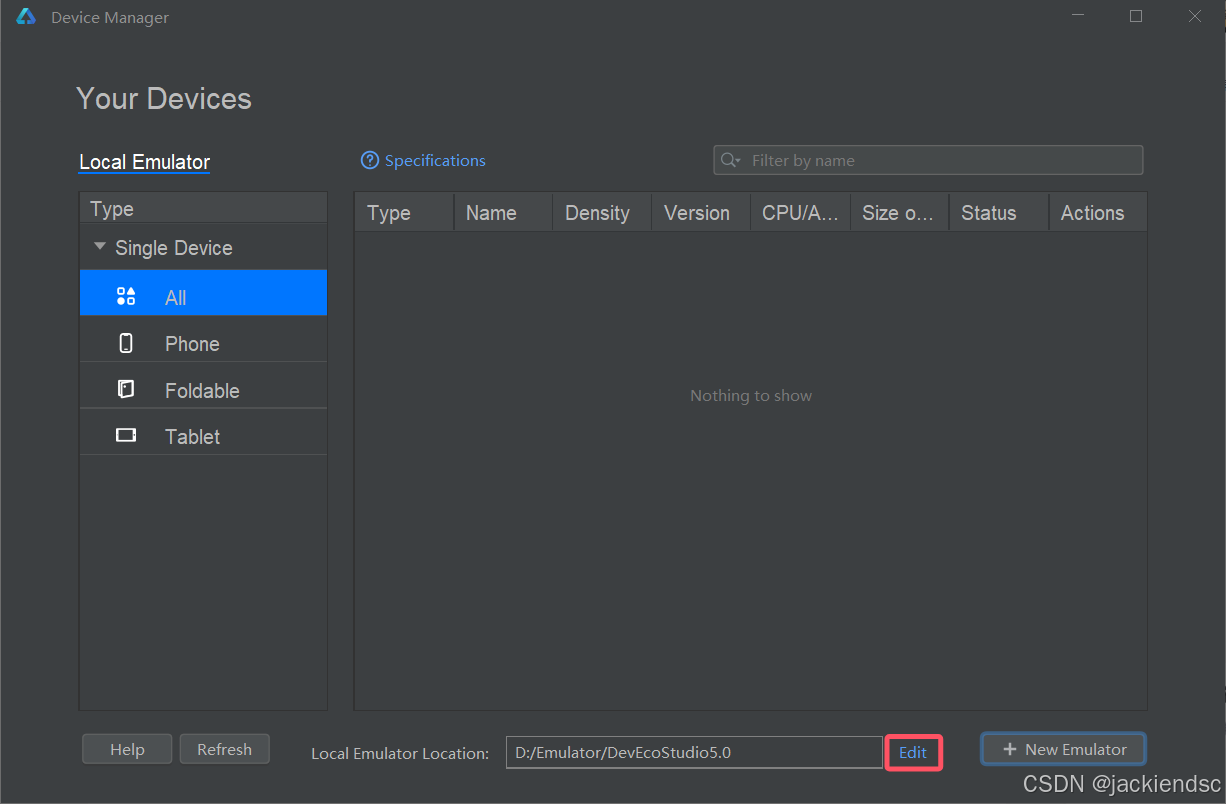Click the DevEco Studio logo in the title bar
The width and height of the screenshot is (1226, 804).
pos(26,17)
